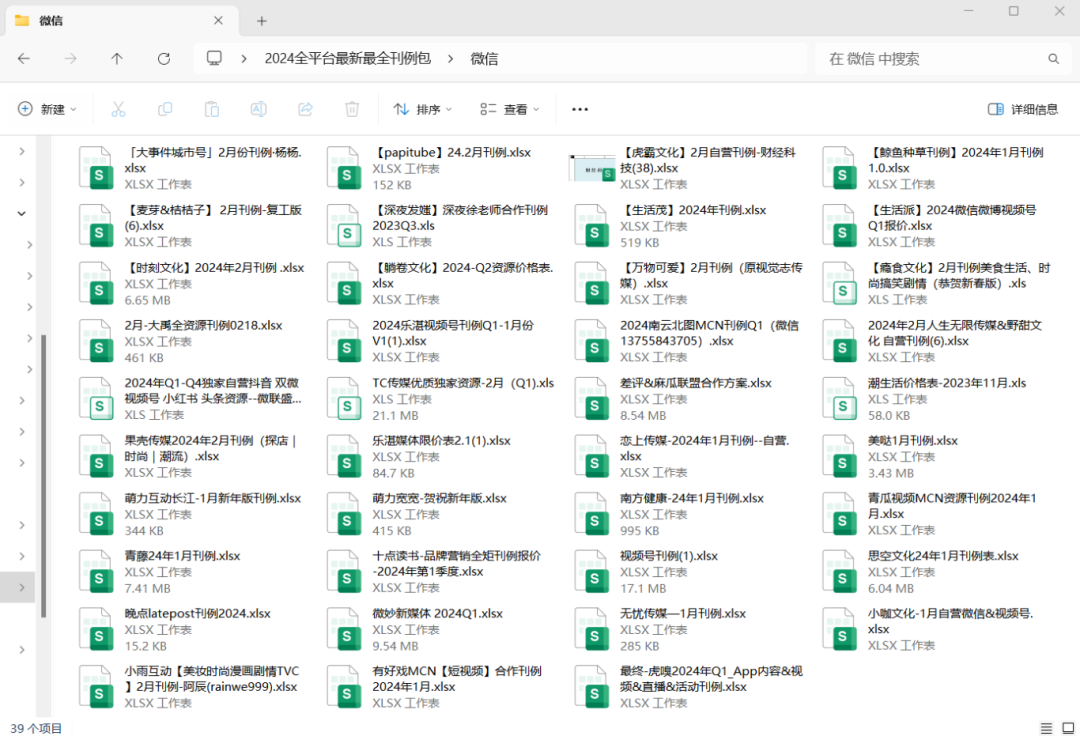Expand the highlighted navigation pane item
The image size is (1080, 736).
22,587
